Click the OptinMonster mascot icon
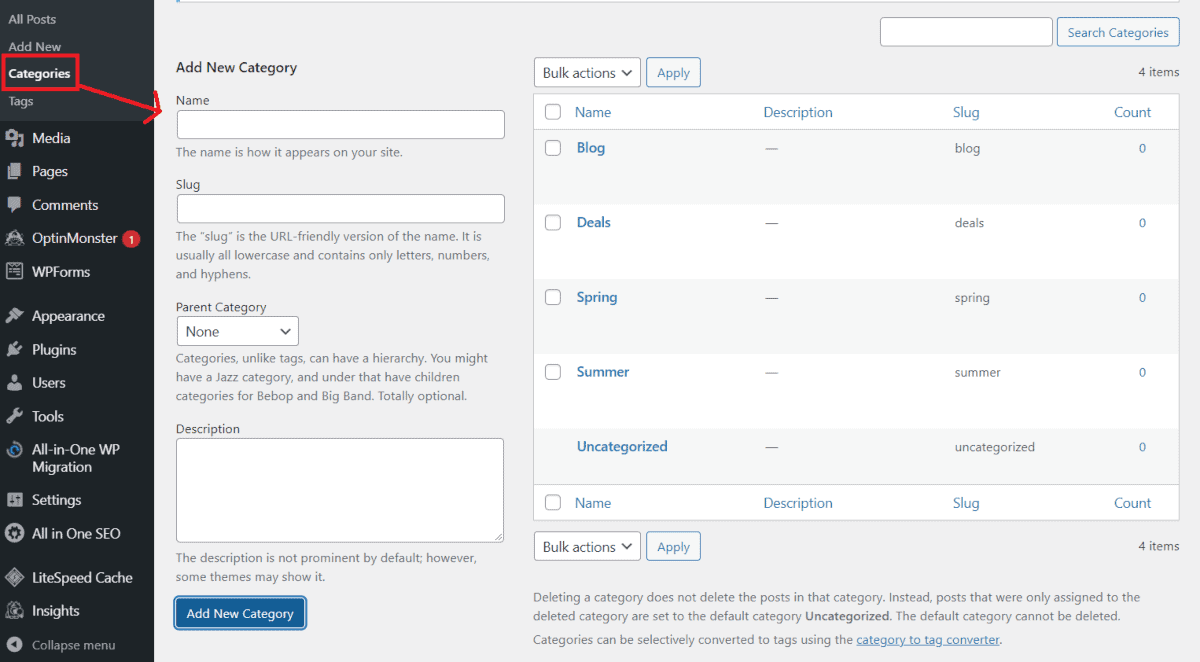This screenshot has height=662, width=1200. coord(14,238)
